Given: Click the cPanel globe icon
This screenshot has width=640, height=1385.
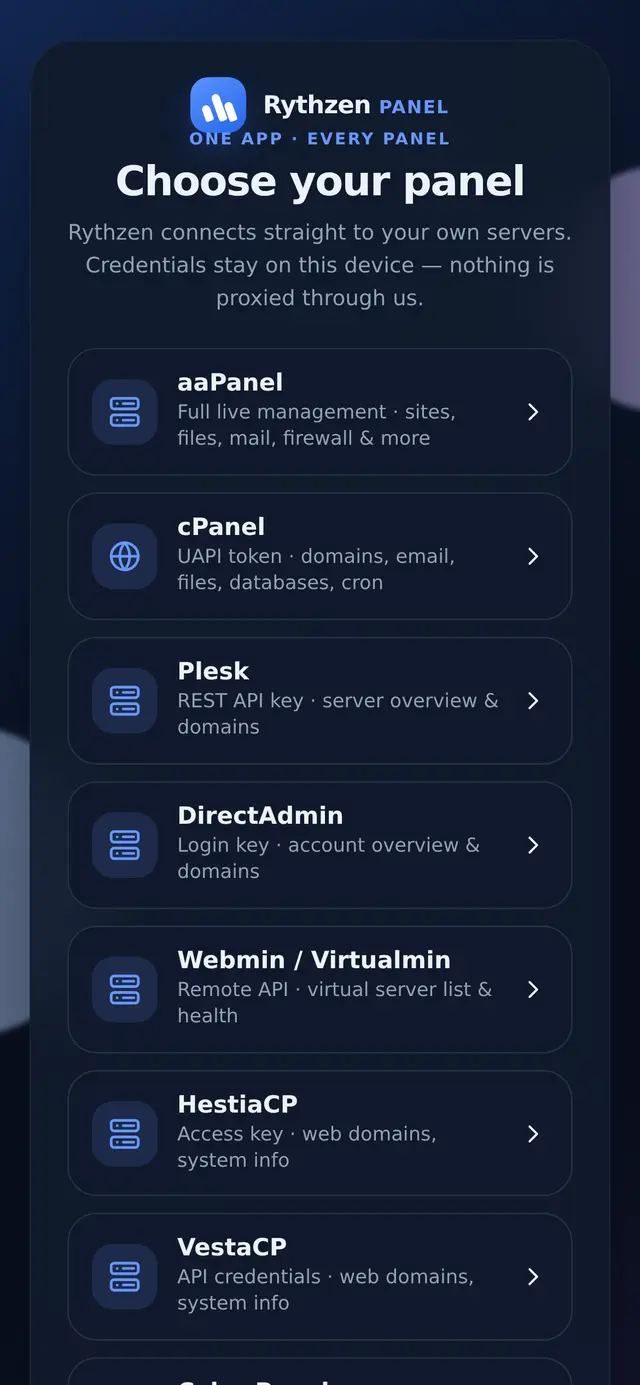Looking at the screenshot, I should coord(125,556).
